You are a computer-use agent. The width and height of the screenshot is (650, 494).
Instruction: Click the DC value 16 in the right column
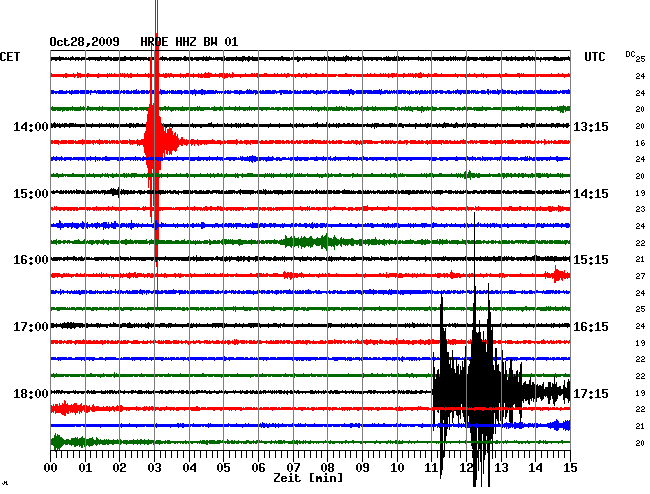[640, 143]
